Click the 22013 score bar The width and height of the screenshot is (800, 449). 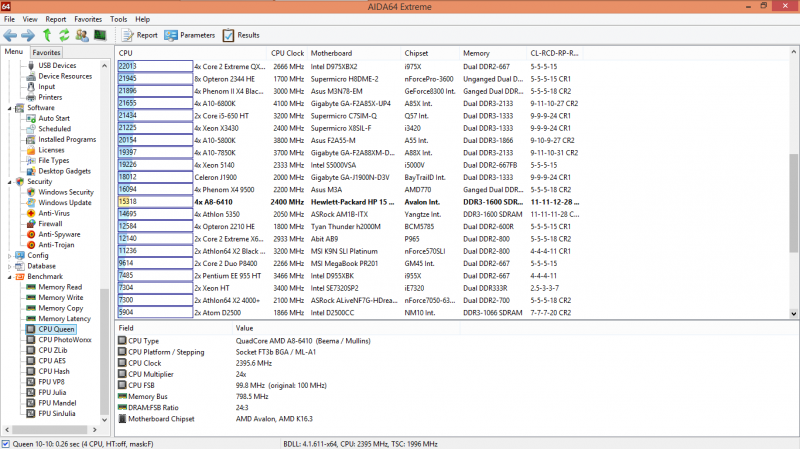click(155, 66)
